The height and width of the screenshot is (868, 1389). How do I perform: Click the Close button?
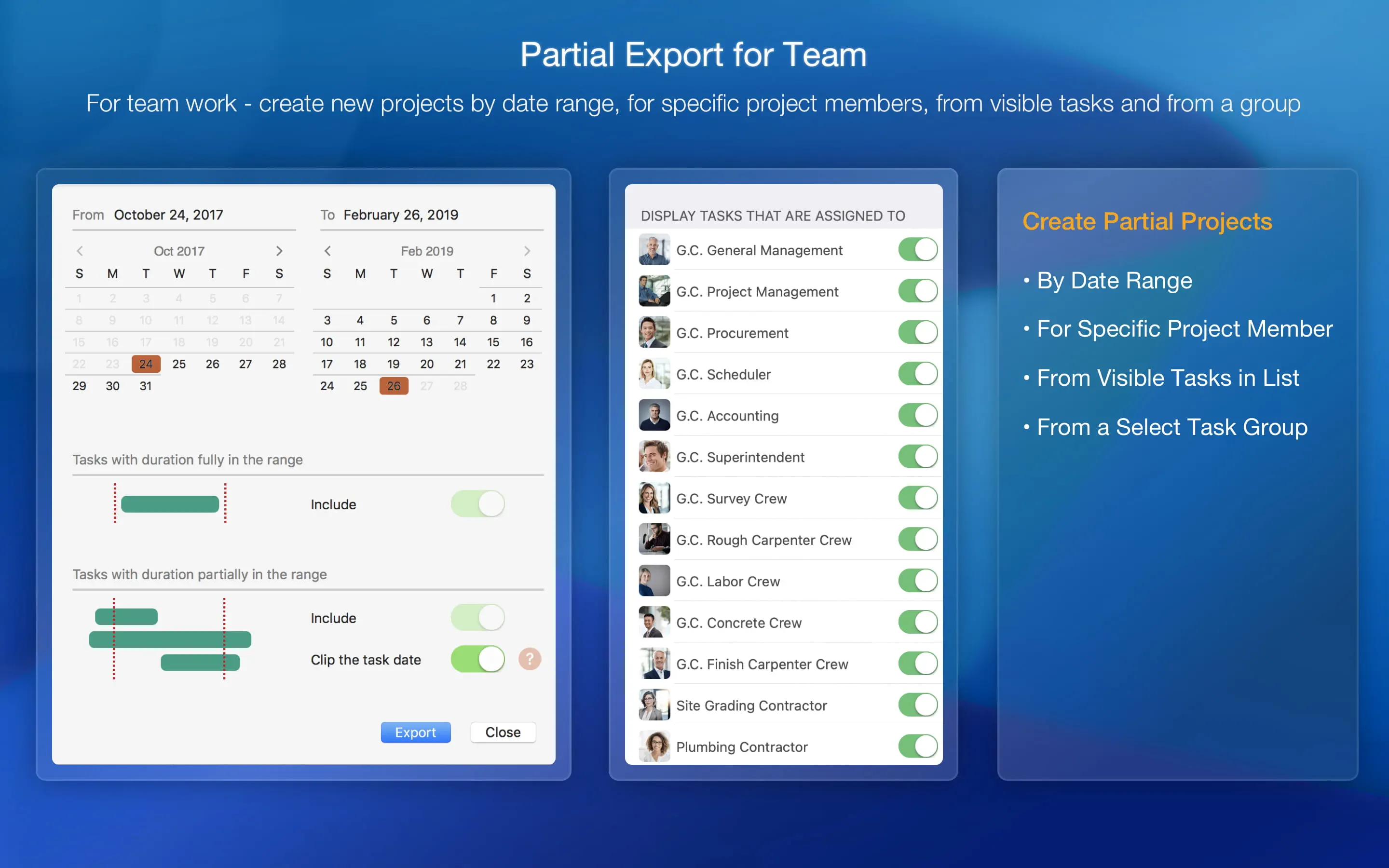click(503, 732)
